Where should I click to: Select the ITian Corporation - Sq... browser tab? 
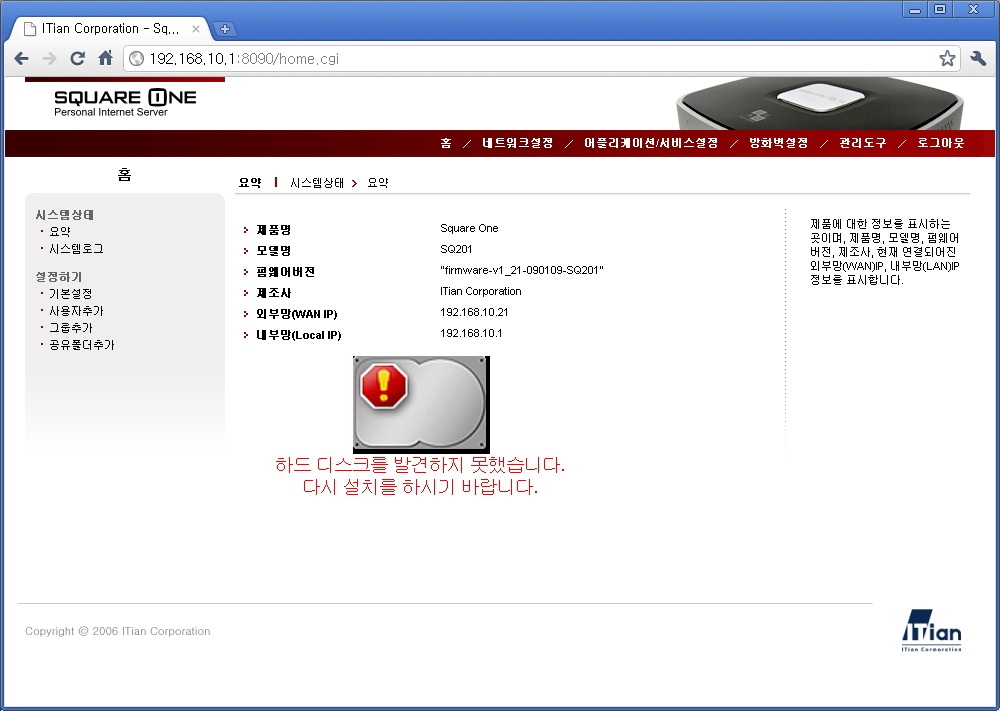point(112,29)
